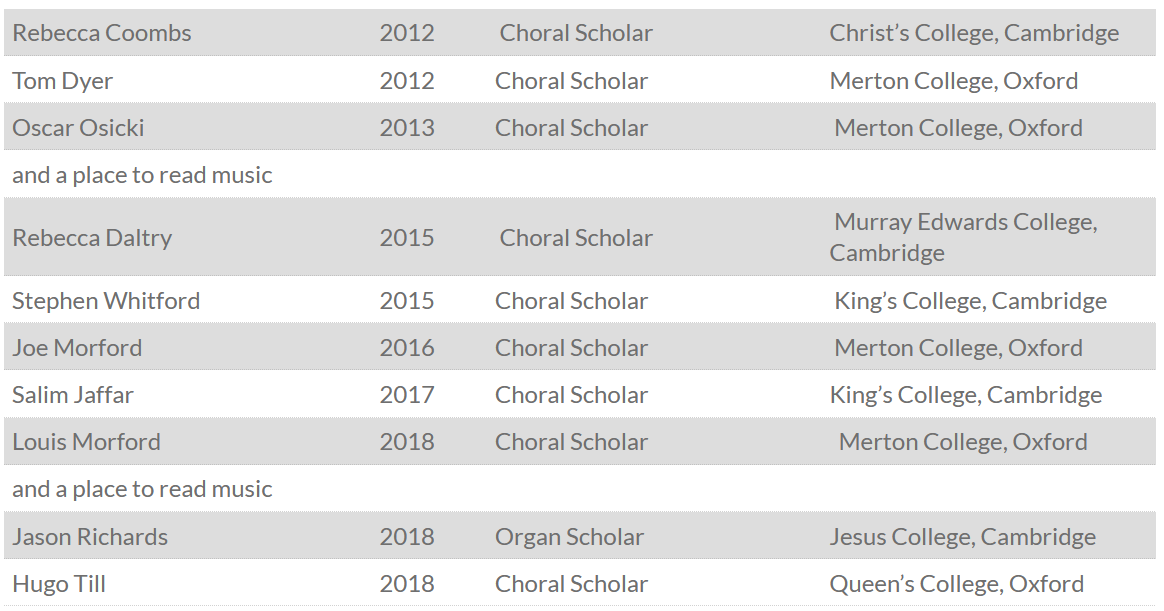Click the Jesus College, Cambridge cell
This screenshot has width=1164, height=611.
pyautogui.click(x=962, y=537)
